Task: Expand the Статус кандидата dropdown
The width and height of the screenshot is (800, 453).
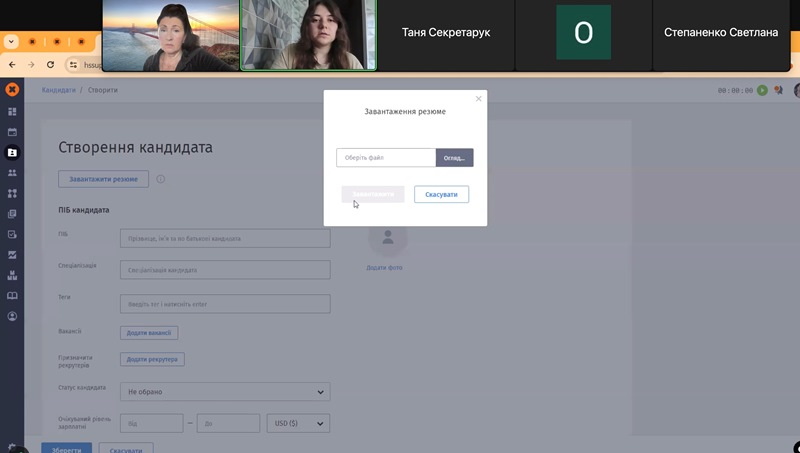Action: (225, 392)
